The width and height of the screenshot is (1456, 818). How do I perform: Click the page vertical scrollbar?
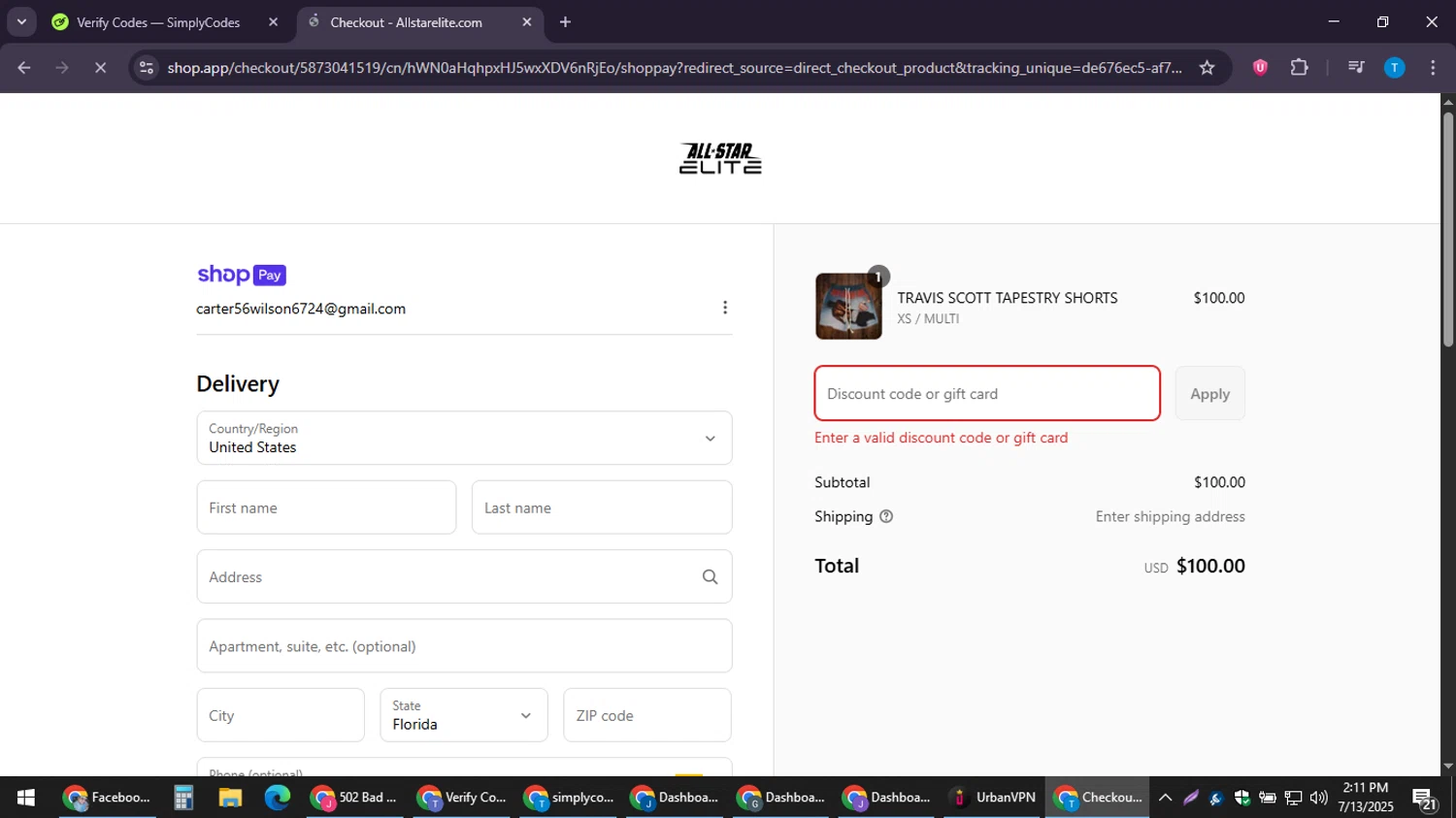(1448, 231)
